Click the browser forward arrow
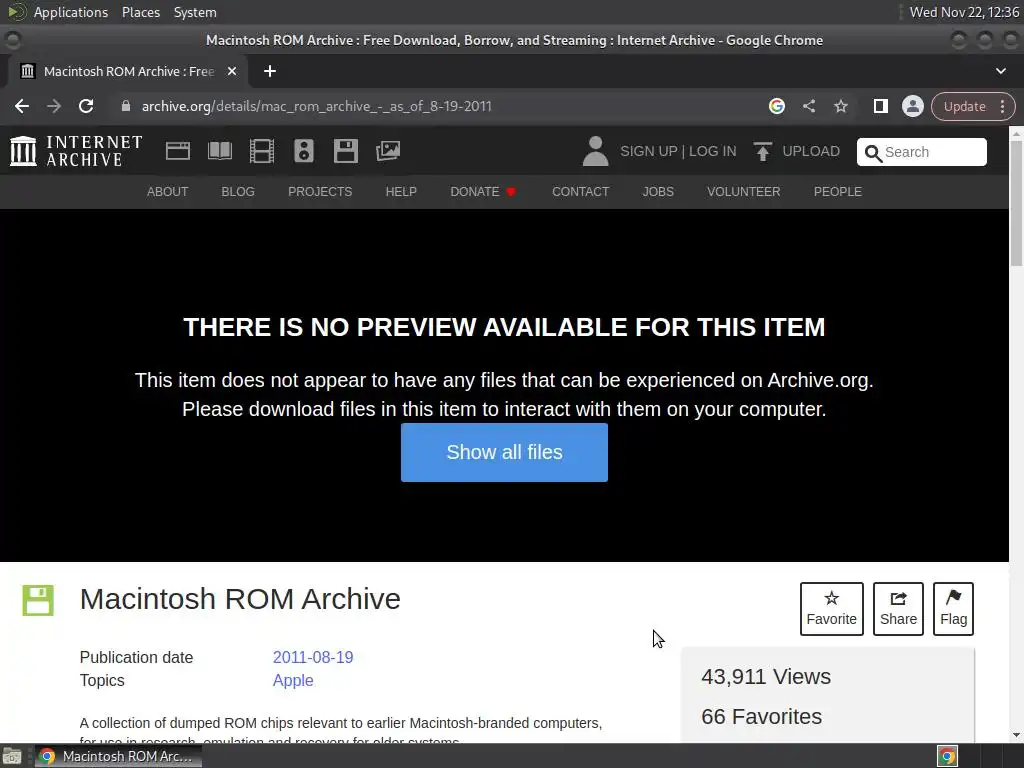The height and width of the screenshot is (768, 1024). 54,106
